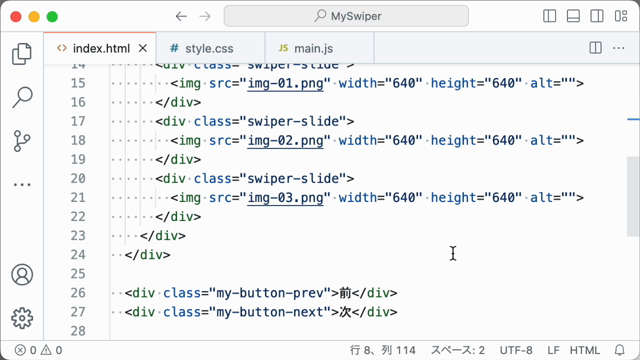
Task: Switch to the style.css tab
Action: 211,48
